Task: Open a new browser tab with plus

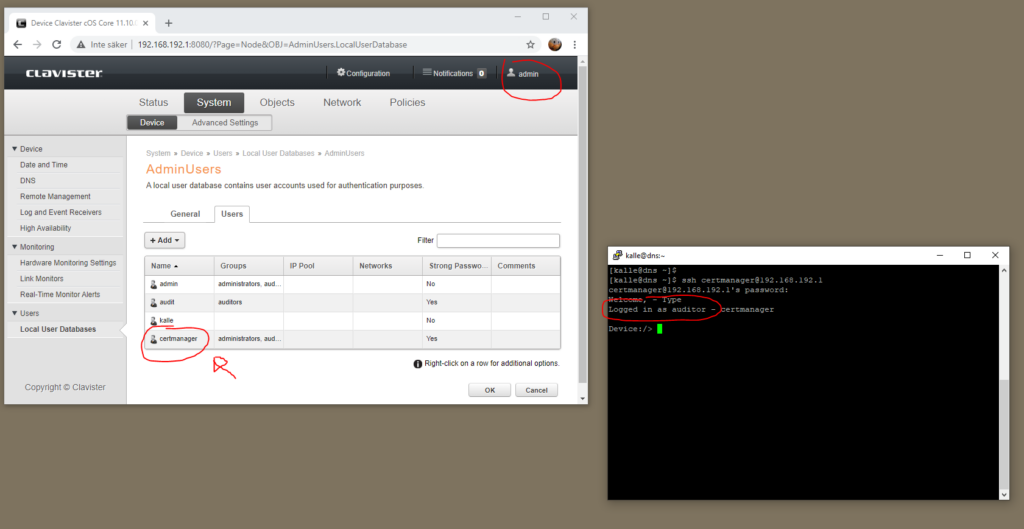Action: click(x=168, y=23)
